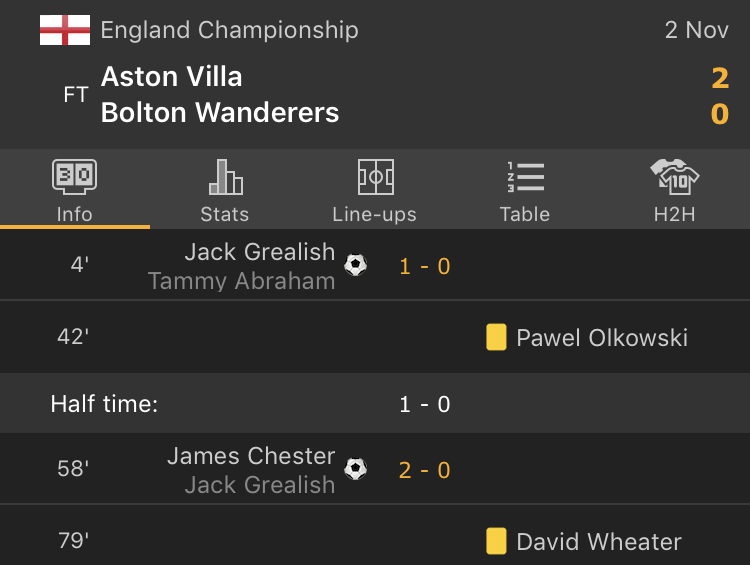Viewport: 750px width, 565px height.
Task: Select the Pawel Olkowski booking entry
Action: click(x=602, y=338)
